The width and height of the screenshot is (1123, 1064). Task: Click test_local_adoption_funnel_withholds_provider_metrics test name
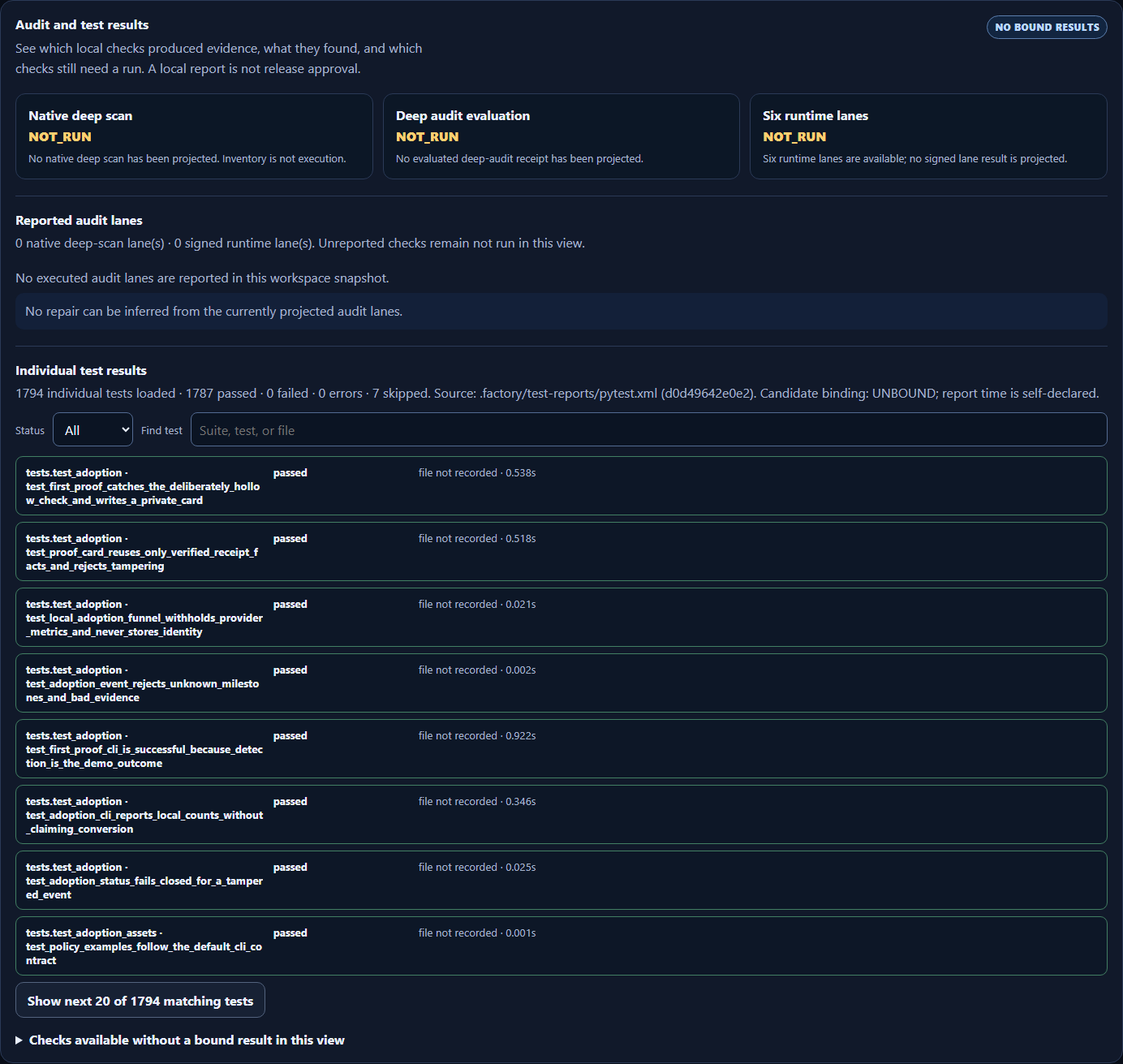point(144,618)
